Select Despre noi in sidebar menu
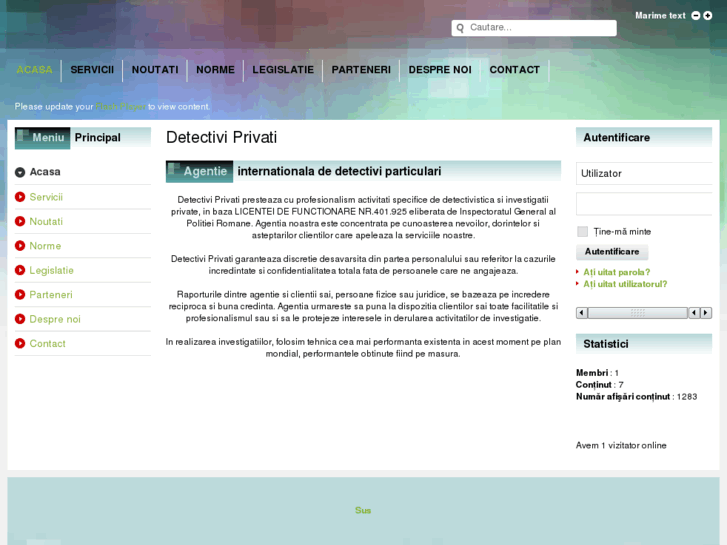The width and height of the screenshot is (727, 545). coord(55,319)
